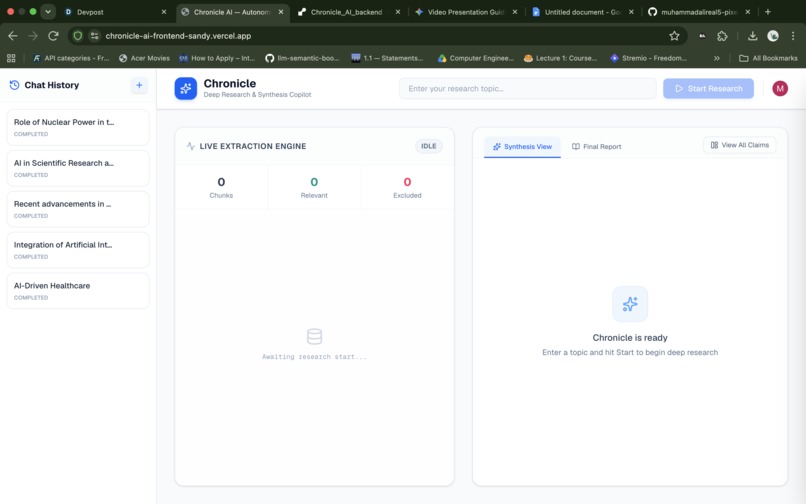Click the site settings icon in address bar
Viewport: 806px width, 504px height.
pos(94,36)
